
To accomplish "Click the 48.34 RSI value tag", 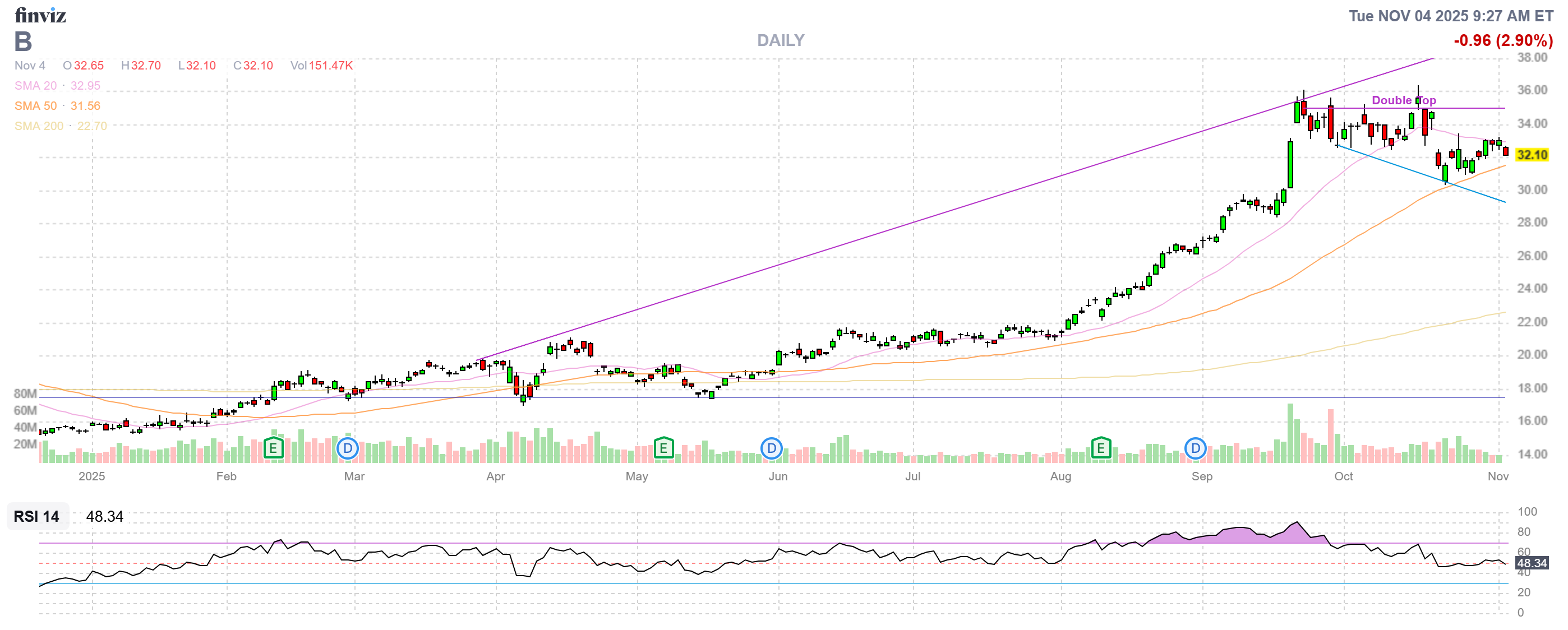I will pos(1532,563).
